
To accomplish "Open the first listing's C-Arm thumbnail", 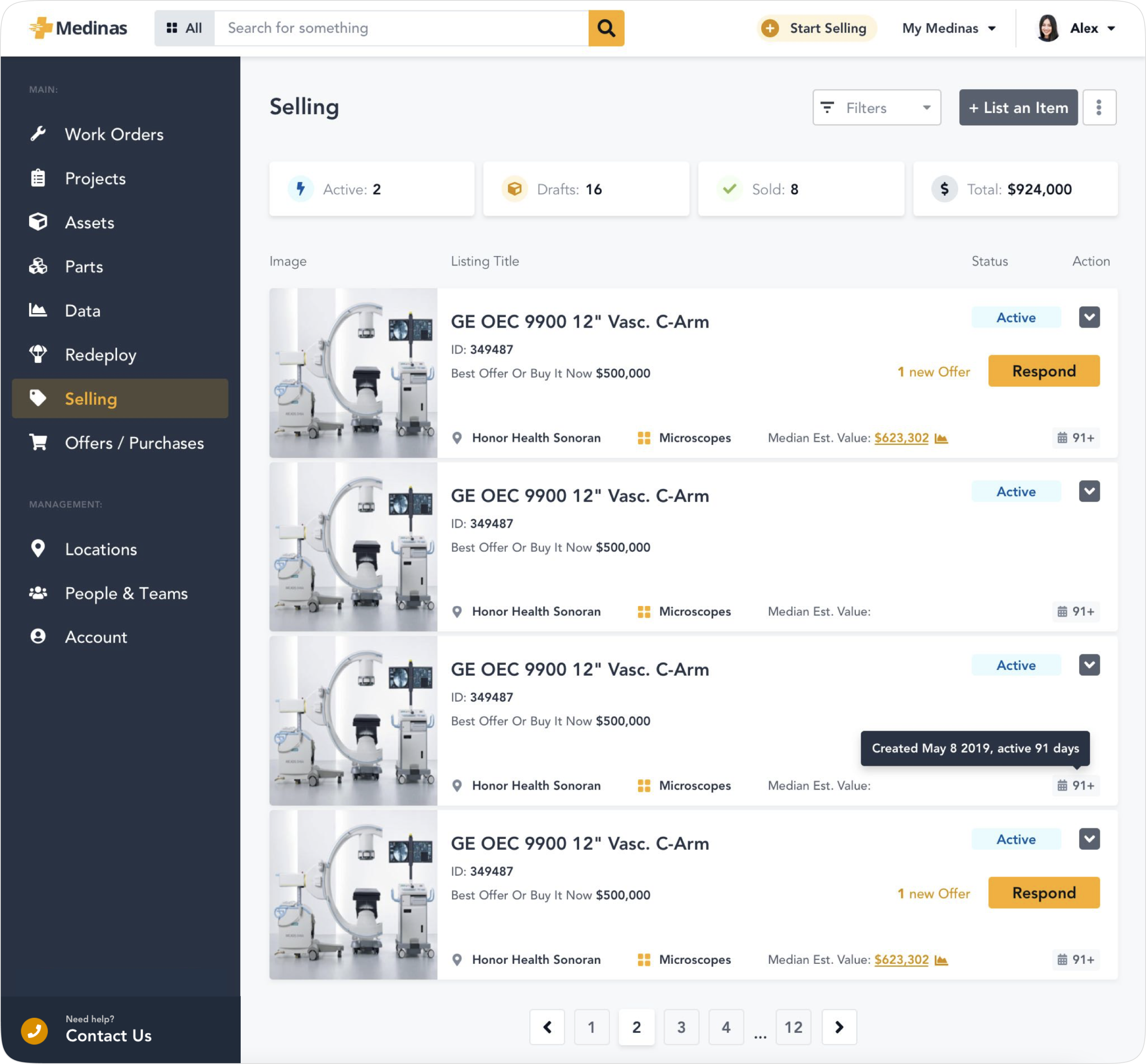I will pyautogui.click(x=353, y=372).
